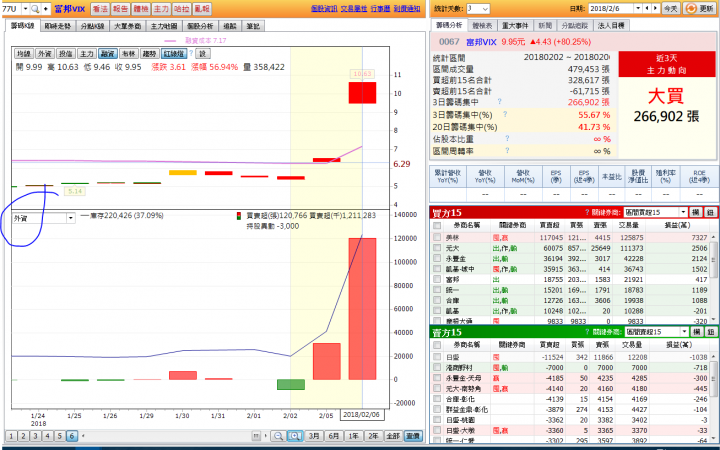This screenshot has width=720, height=450.
Task: Click the 主力 button in the orange toolbar
Action: (161, 9)
